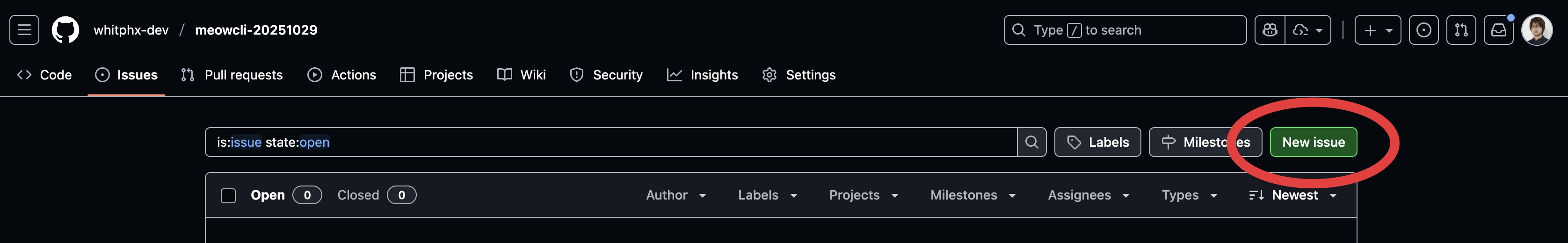Open repository Settings tab
The image size is (1568, 243).
[799, 75]
